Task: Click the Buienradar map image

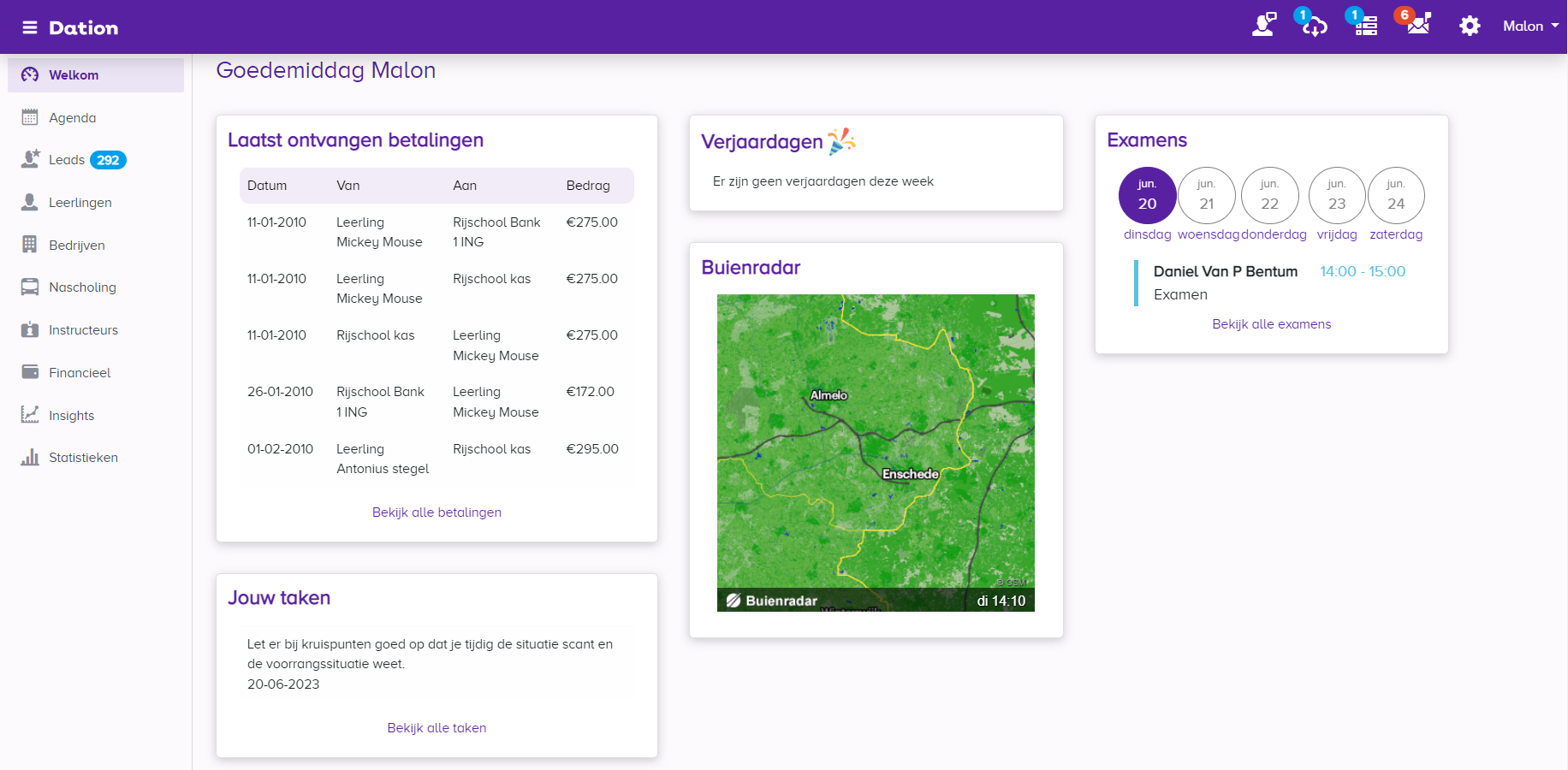Action: [876, 453]
